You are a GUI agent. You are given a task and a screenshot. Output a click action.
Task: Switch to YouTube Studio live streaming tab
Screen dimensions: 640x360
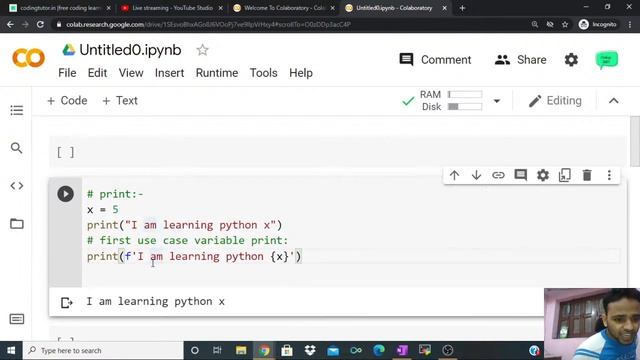click(x=172, y=8)
